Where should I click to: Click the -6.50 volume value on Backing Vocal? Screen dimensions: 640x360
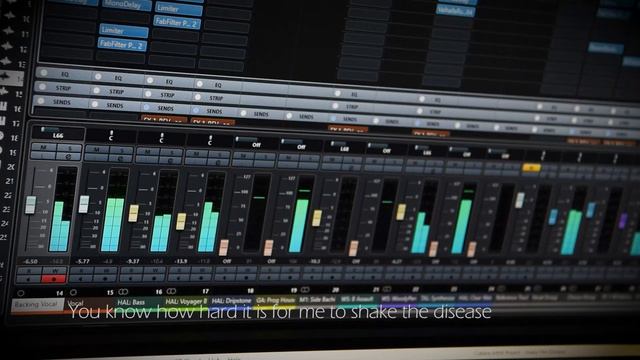coord(30,261)
